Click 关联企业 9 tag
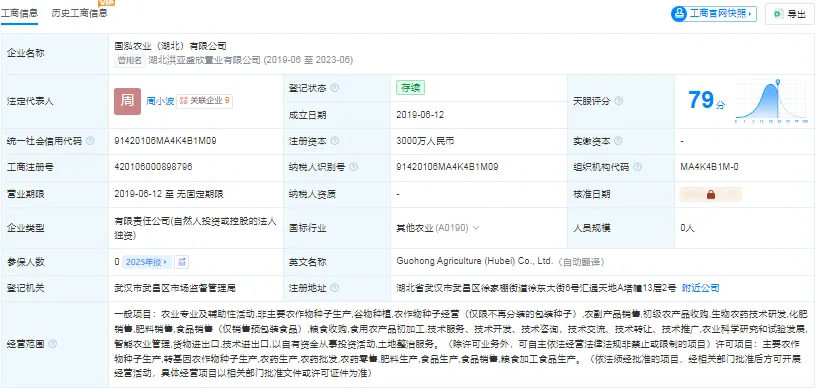Viewport: 816px width, 388px height. 205,101
